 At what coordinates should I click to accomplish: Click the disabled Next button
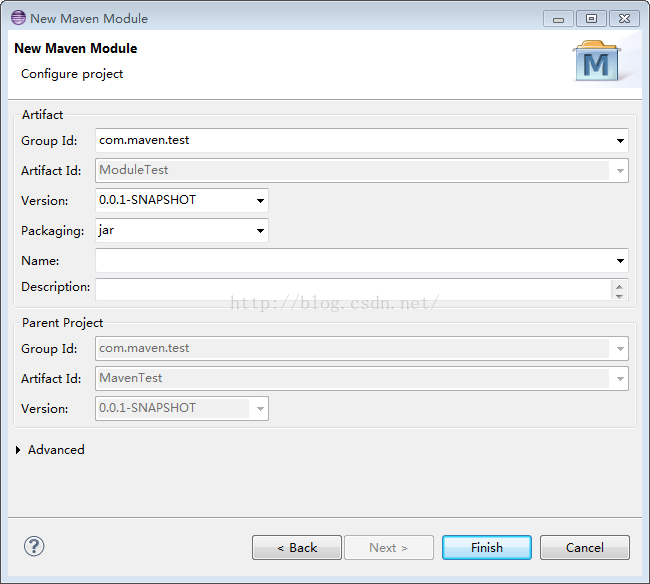click(x=389, y=548)
